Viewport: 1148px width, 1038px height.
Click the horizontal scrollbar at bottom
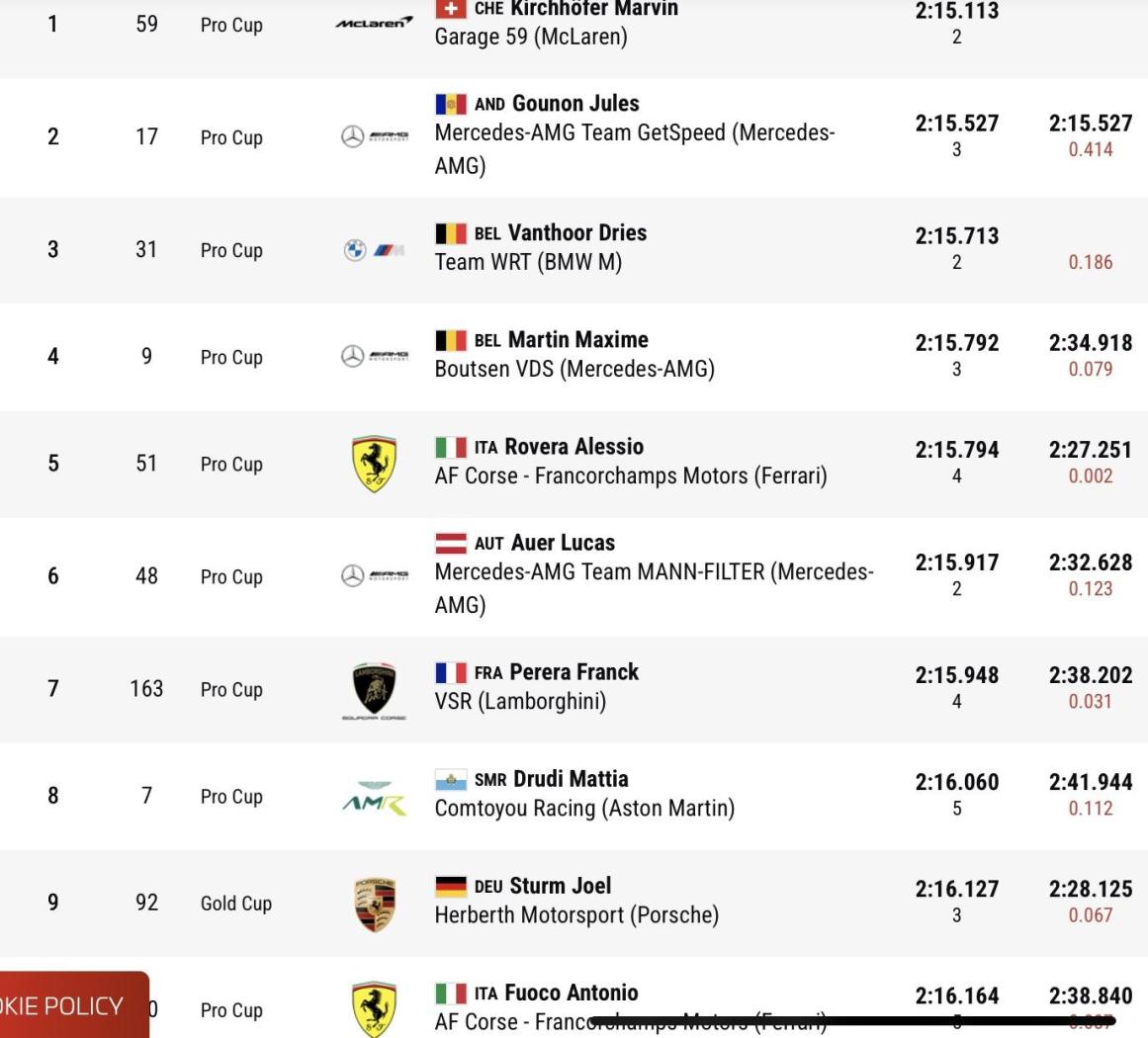tap(853, 1019)
